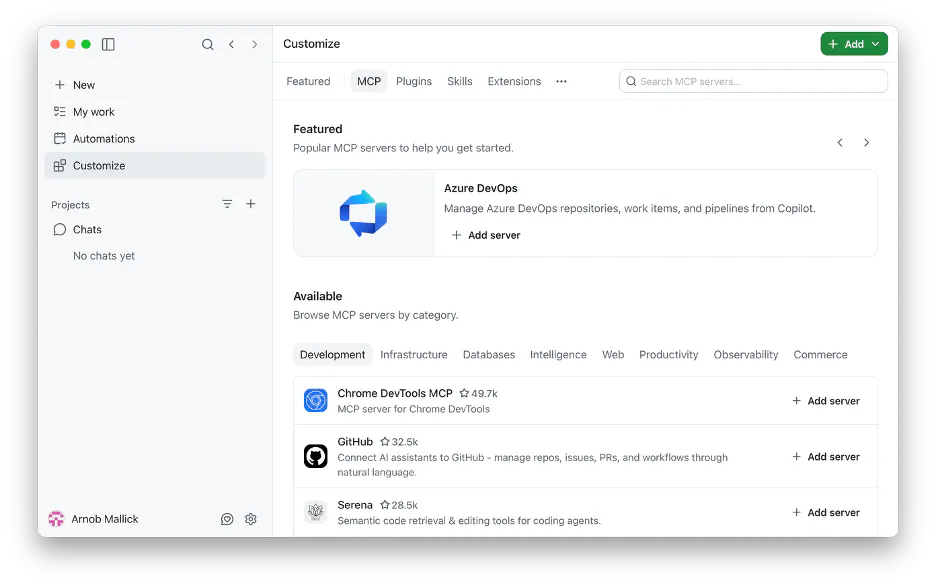Click the Azure DevOps logo thumbnail
The width and height of the screenshot is (936, 588).
364,213
